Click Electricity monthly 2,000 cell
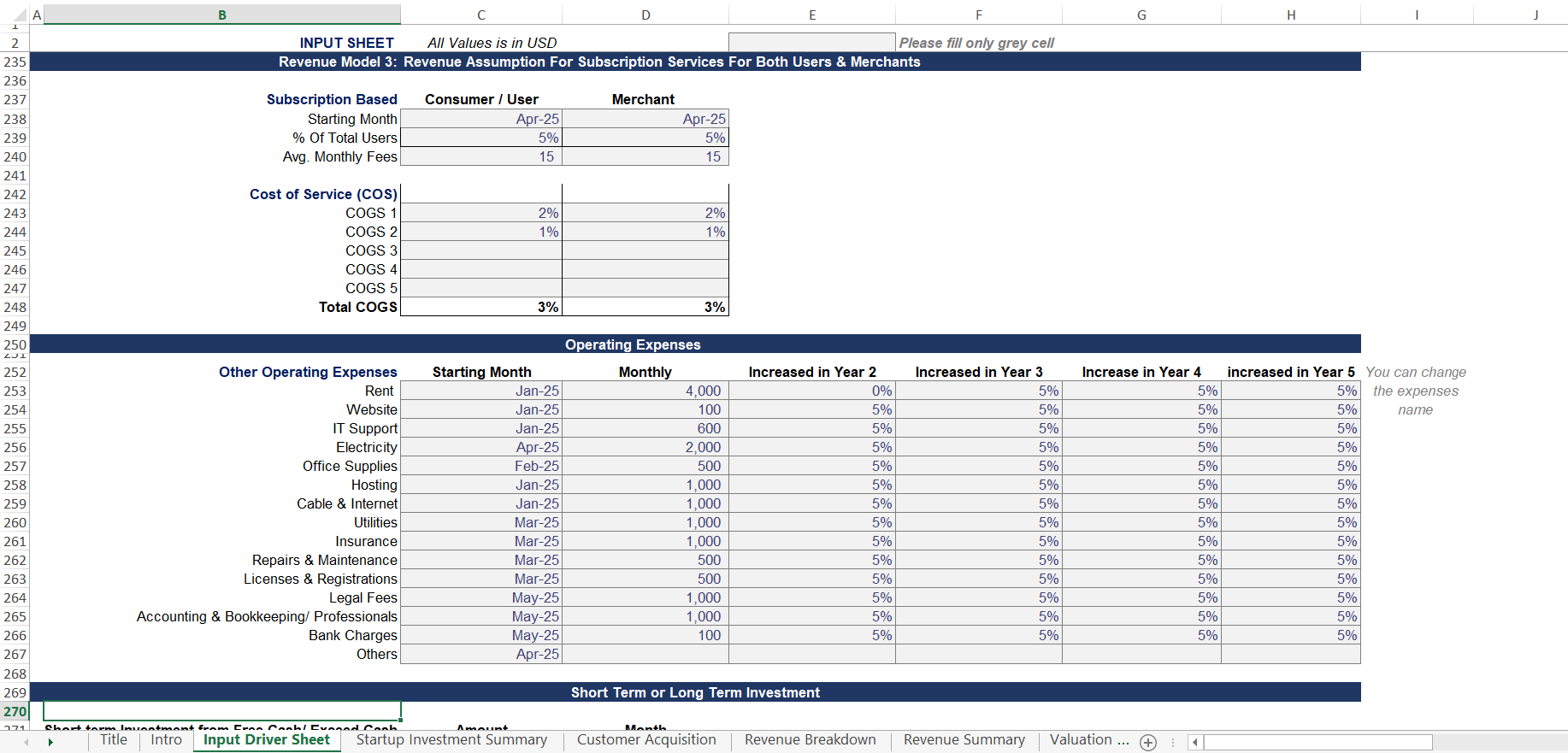This screenshot has height=753, width=1568. 645,447
